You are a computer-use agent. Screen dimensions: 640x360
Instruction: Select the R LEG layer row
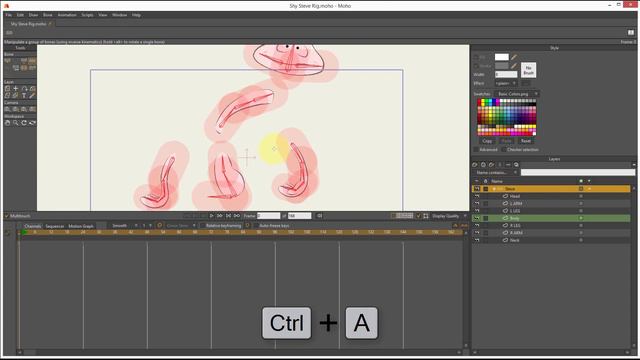pyautogui.click(x=551, y=225)
